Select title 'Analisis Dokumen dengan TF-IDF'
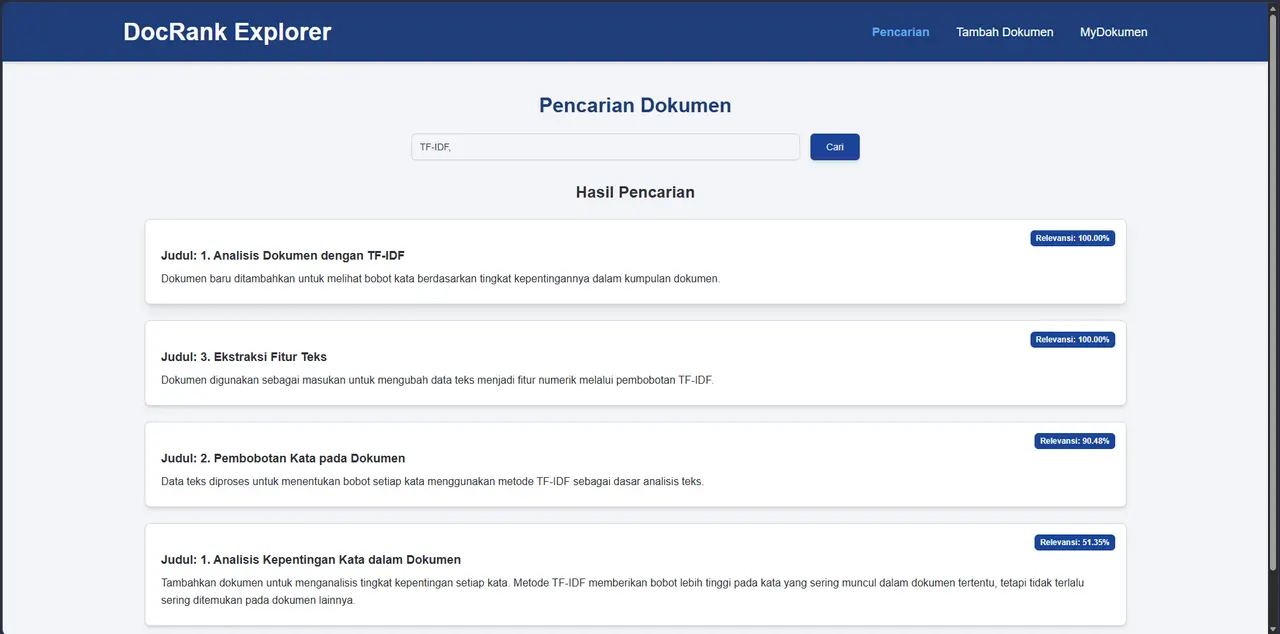 click(x=283, y=255)
